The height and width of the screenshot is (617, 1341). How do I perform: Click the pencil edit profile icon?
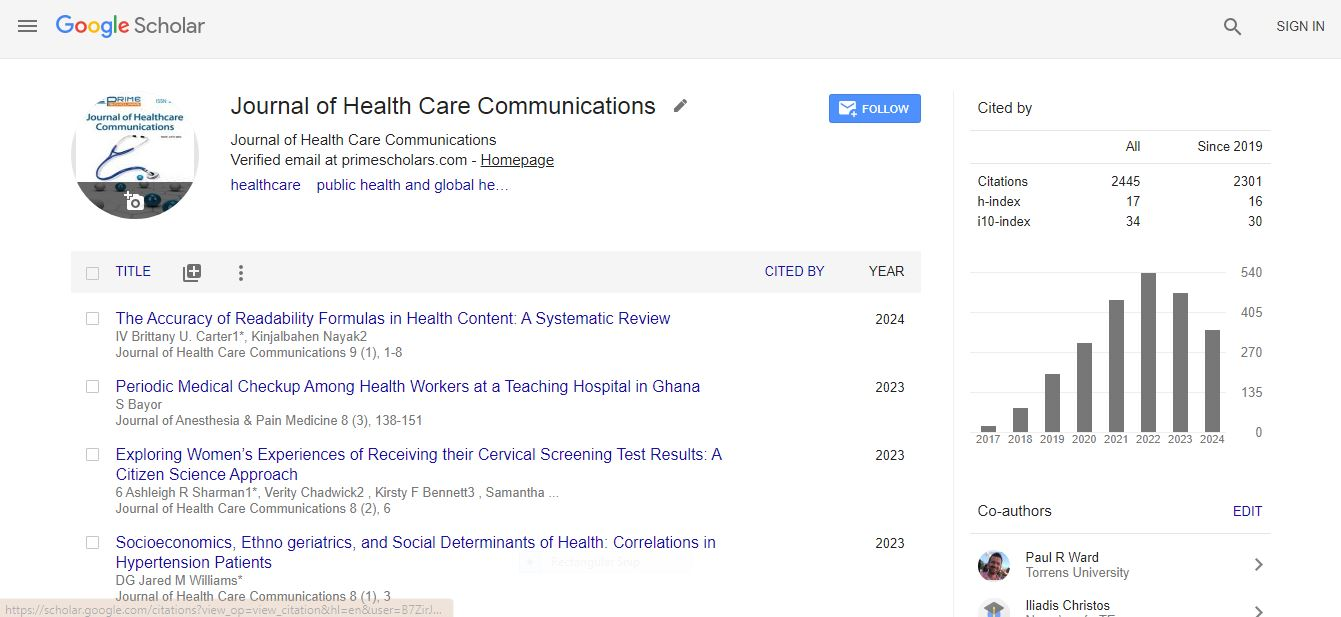pyautogui.click(x=680, y=106)
